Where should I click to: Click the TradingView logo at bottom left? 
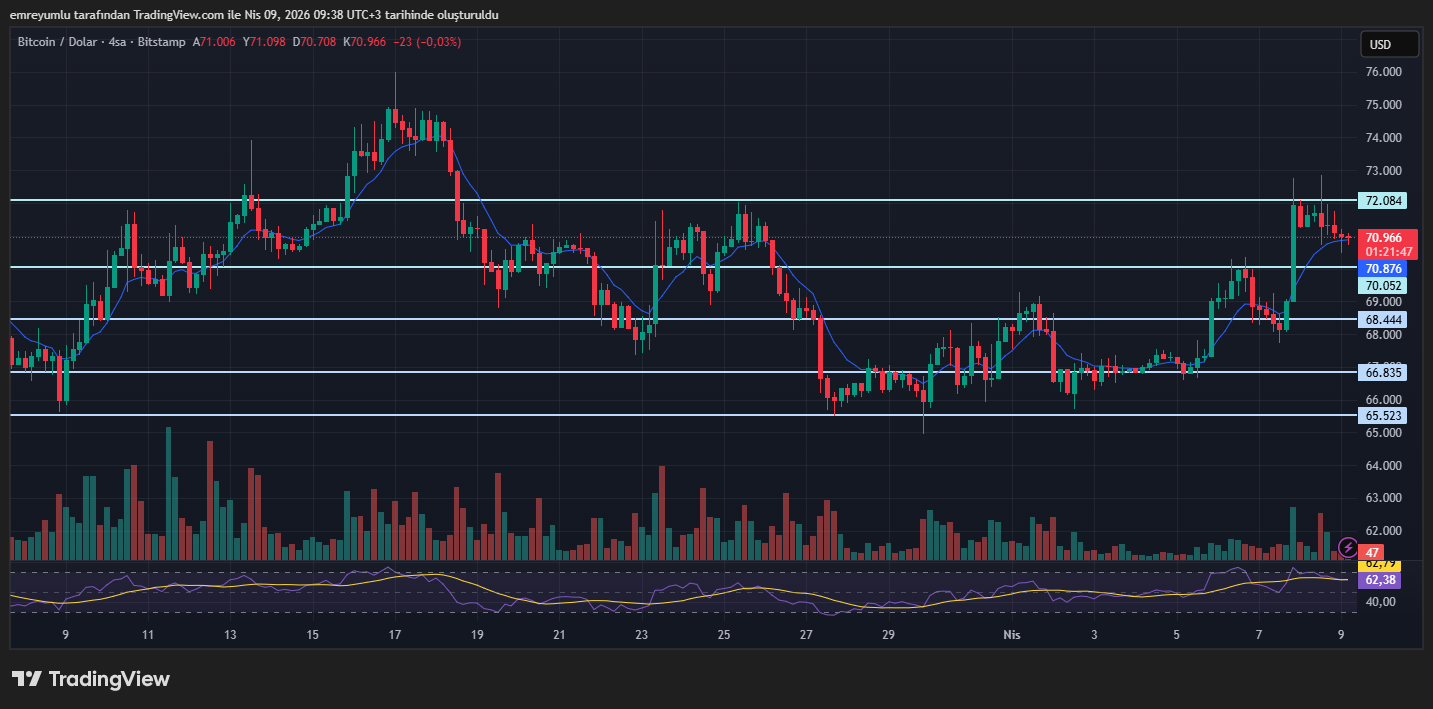[91, 679]
